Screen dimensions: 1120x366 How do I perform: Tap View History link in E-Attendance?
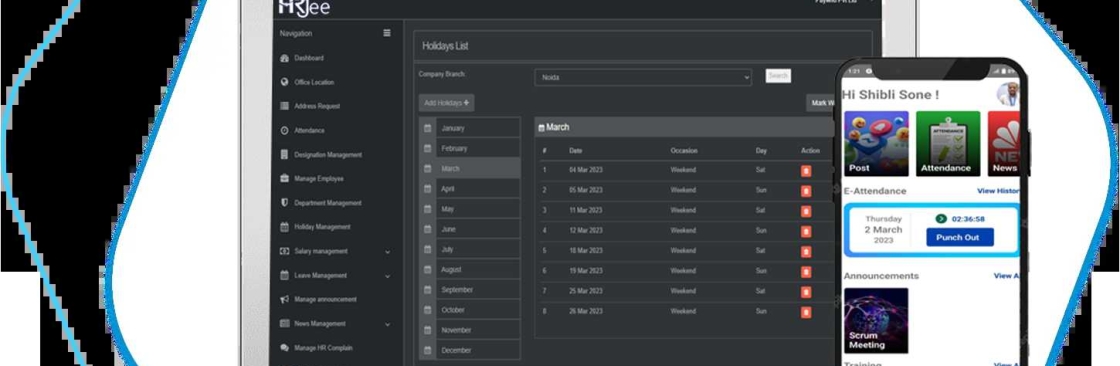999,191
